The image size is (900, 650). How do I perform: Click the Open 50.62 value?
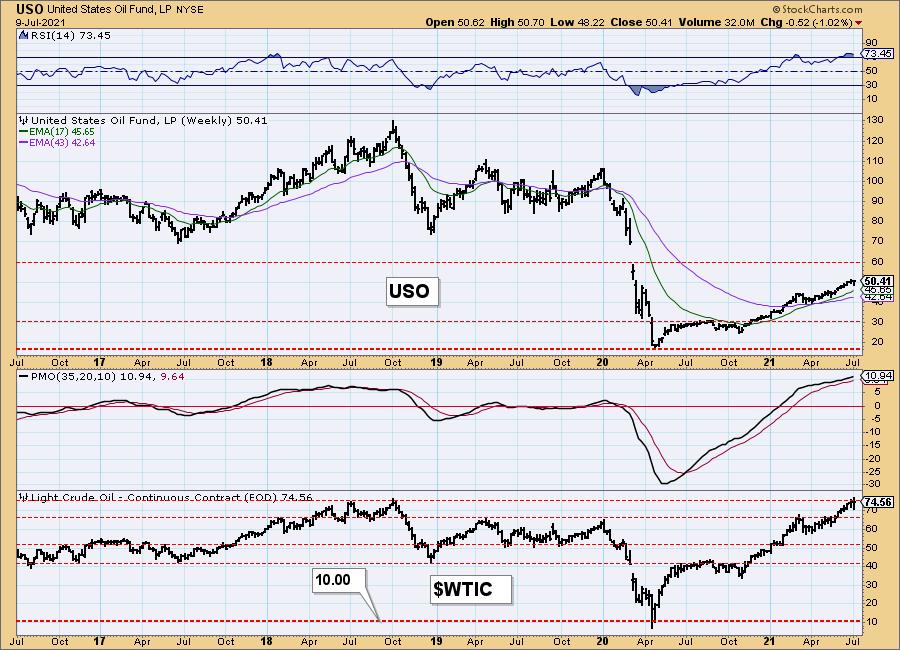[455, 22]
